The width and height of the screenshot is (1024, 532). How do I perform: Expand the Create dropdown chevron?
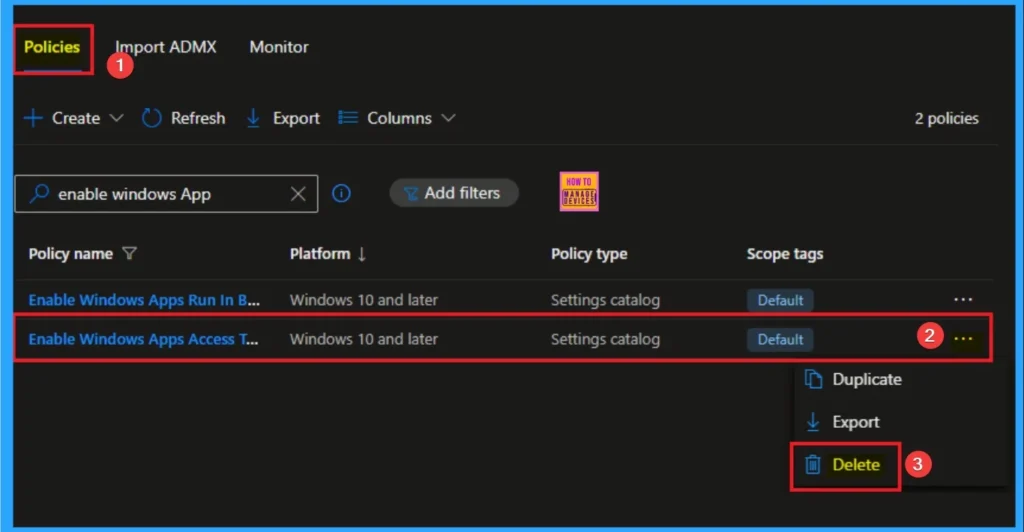116,118
